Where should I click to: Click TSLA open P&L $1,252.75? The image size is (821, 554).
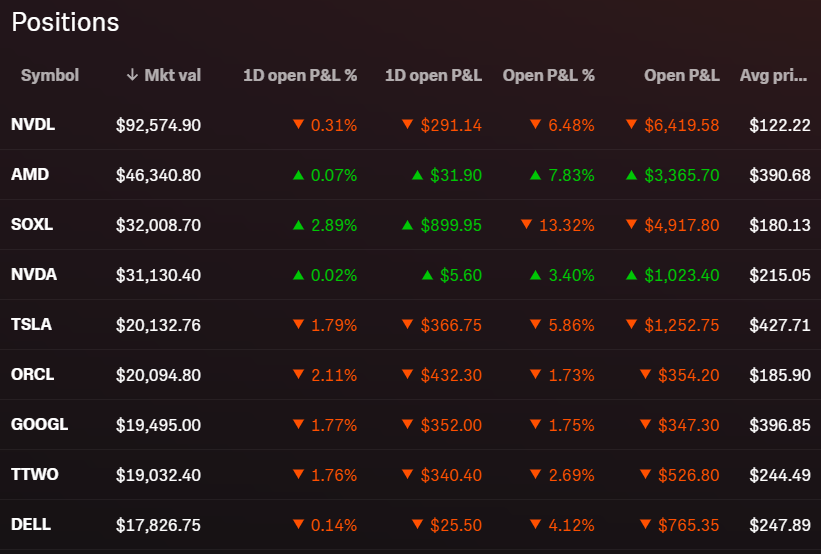pyautogui.click(x=681, y=325)
